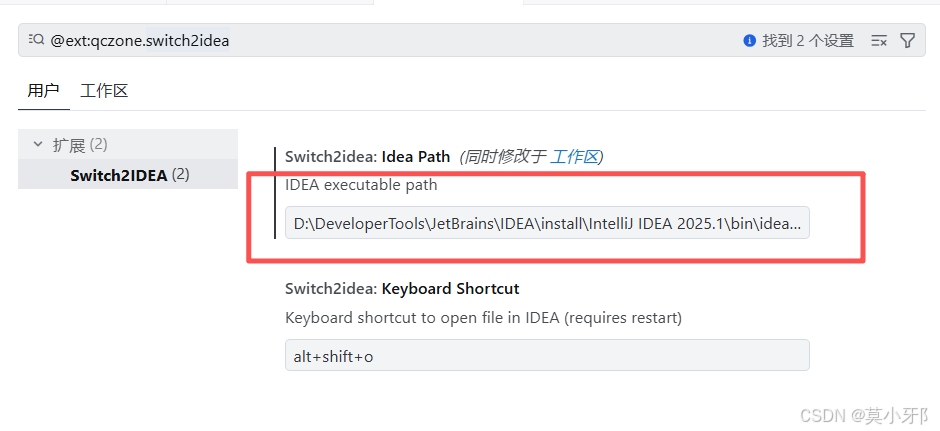940x431 pixels.
Task: Open the 工作区 link beside Idea Path
Action: click(x=574, y=157)
